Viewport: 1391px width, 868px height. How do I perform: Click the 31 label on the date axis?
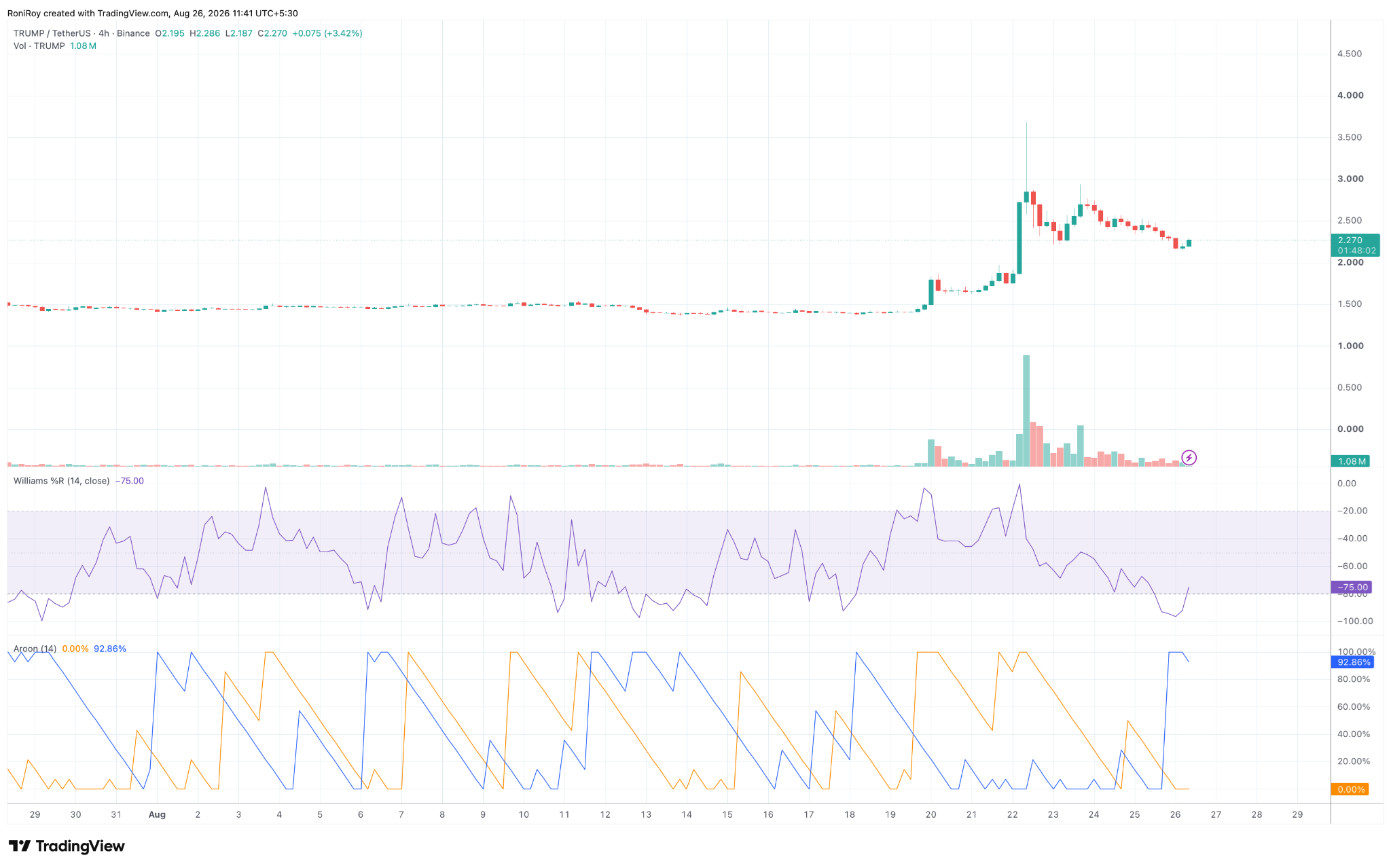(x=116, y=814)
